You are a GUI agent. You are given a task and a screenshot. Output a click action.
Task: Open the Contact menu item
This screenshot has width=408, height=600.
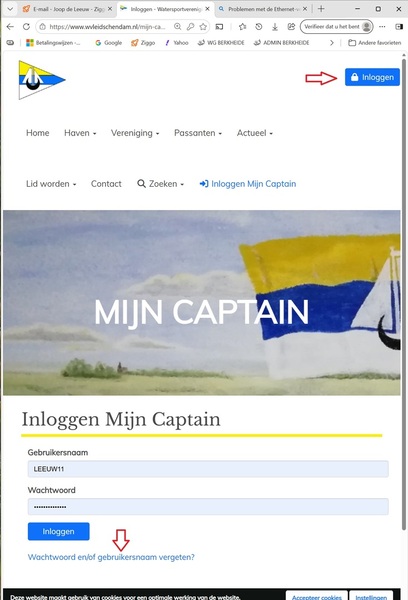pyautogui.click(x=106, y=184)
